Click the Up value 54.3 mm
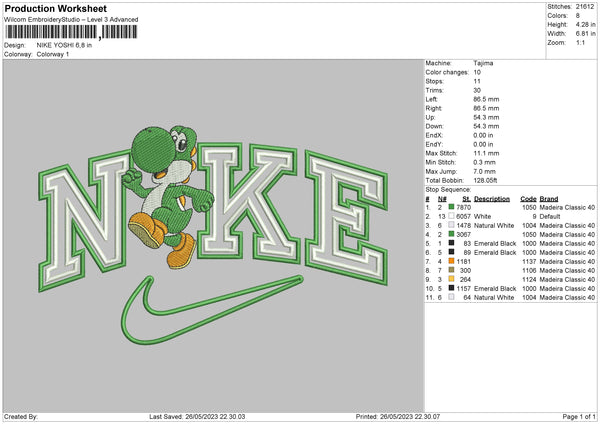 pyautogui.click(x=486, y=117)
